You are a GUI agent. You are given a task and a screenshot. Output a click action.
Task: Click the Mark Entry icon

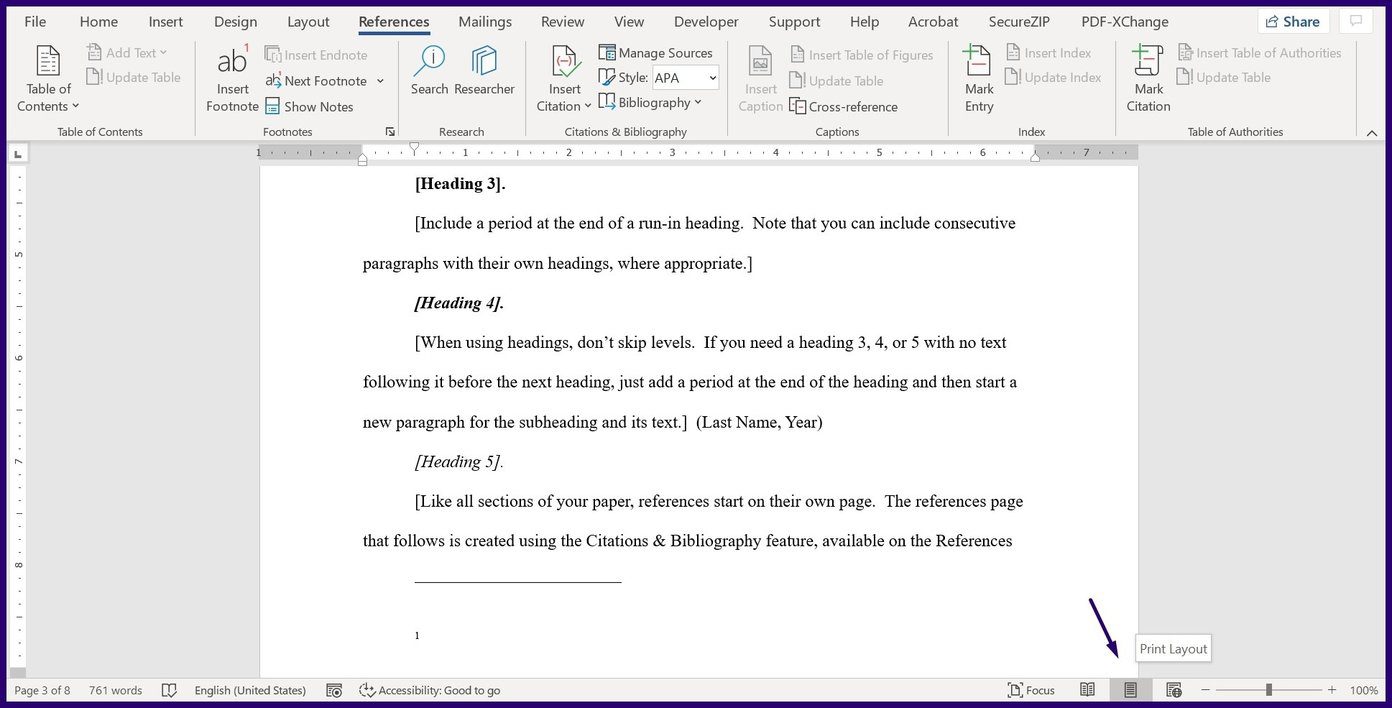point(979,62)
